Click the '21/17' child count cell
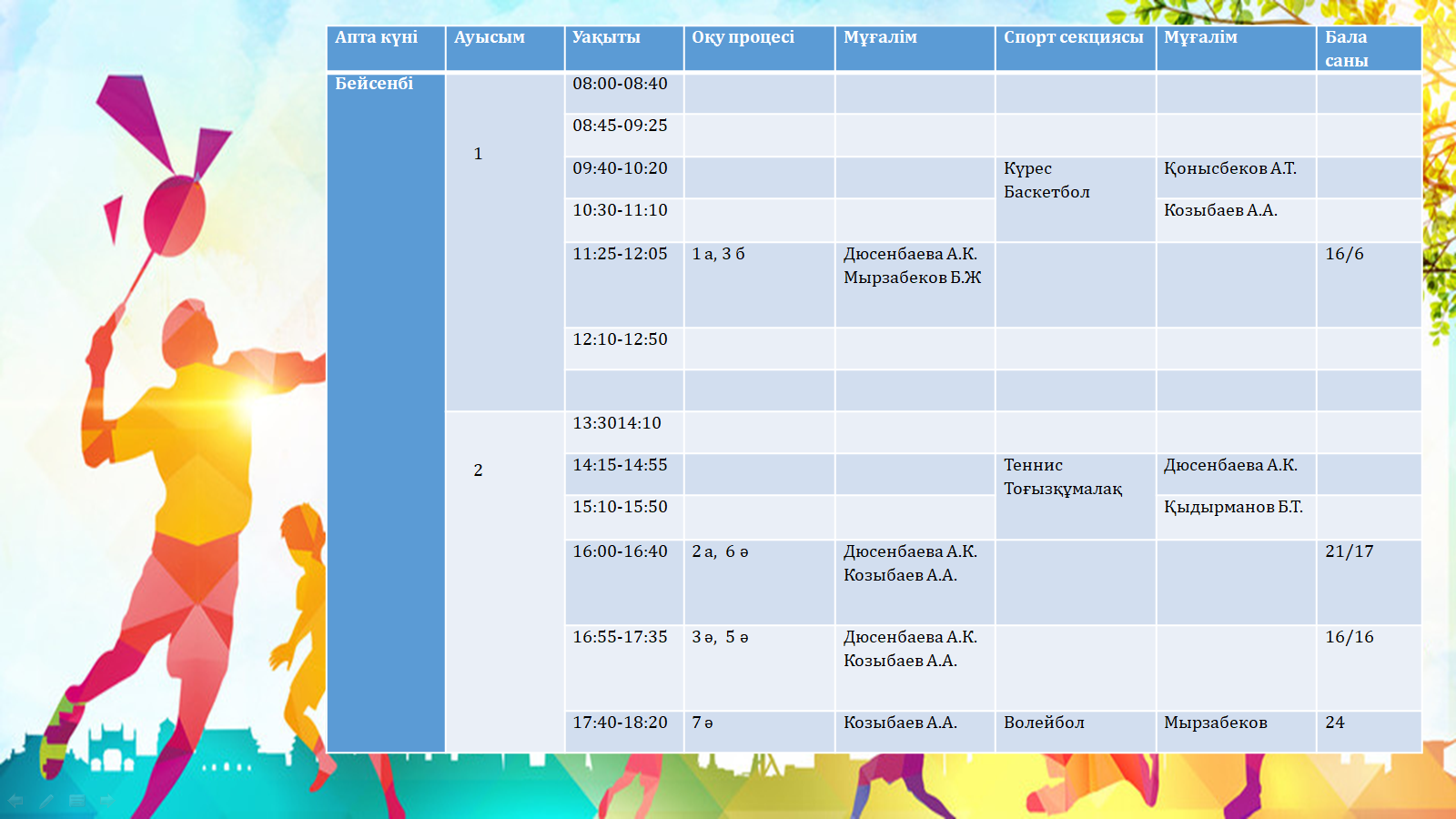This screenshot has height=819, width=1456. (x=1369, y=582)
